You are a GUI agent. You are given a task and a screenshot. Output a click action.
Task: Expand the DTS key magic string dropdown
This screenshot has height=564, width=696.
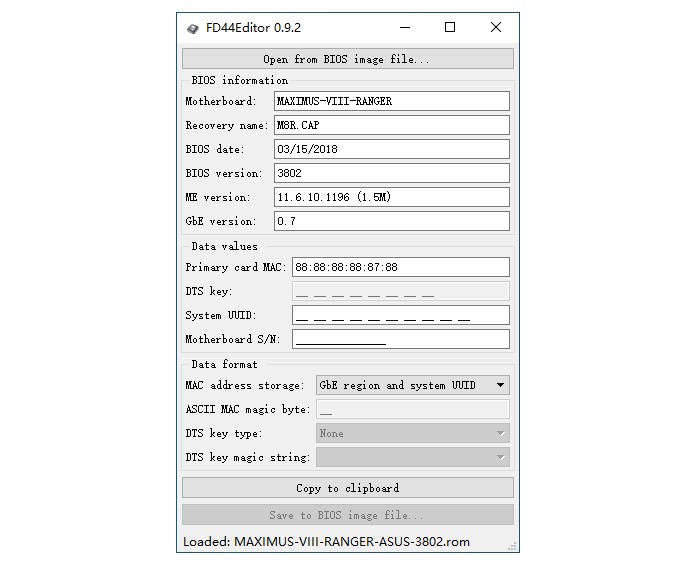(412, 457)
